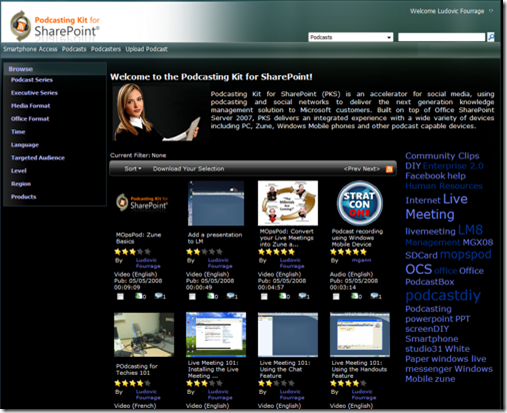Open the podcastdiy tag link

point(443,295)
